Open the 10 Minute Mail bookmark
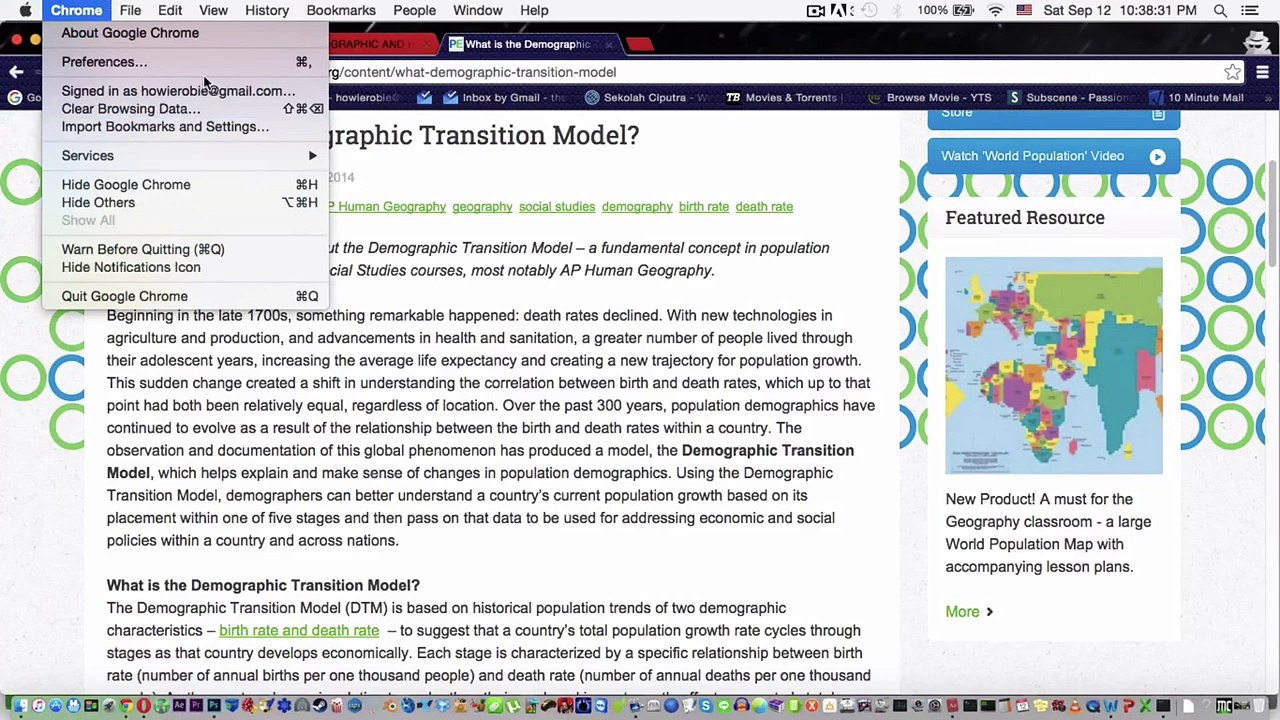This screenshot has height=720, width=1280. [1195, 97]
